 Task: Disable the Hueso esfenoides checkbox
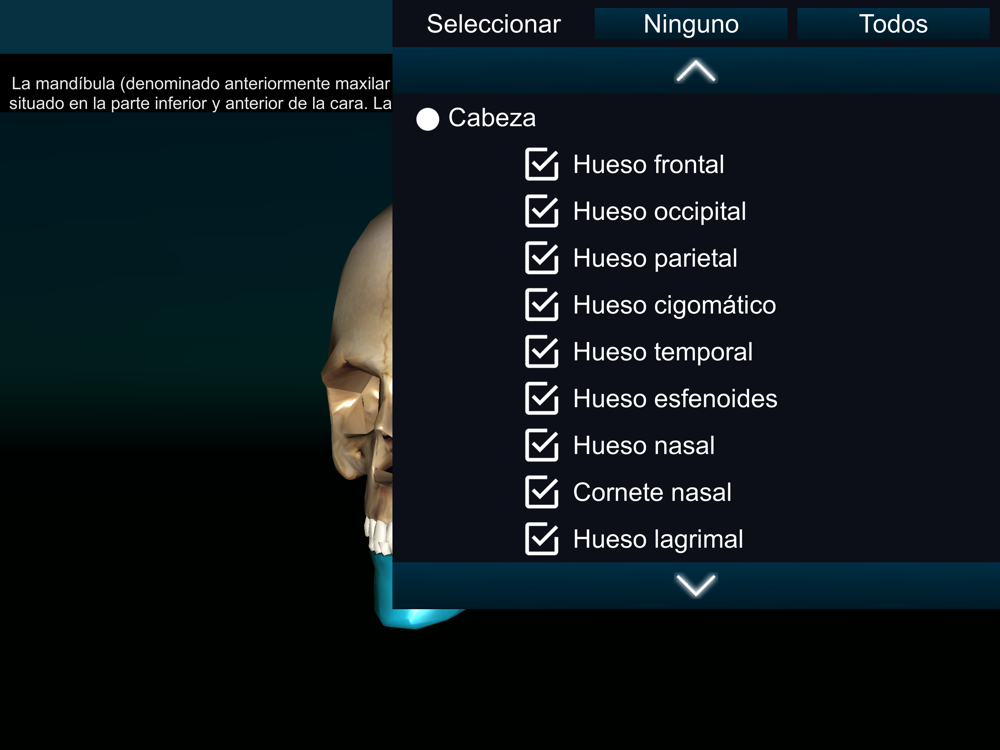[x=541, y=399]
